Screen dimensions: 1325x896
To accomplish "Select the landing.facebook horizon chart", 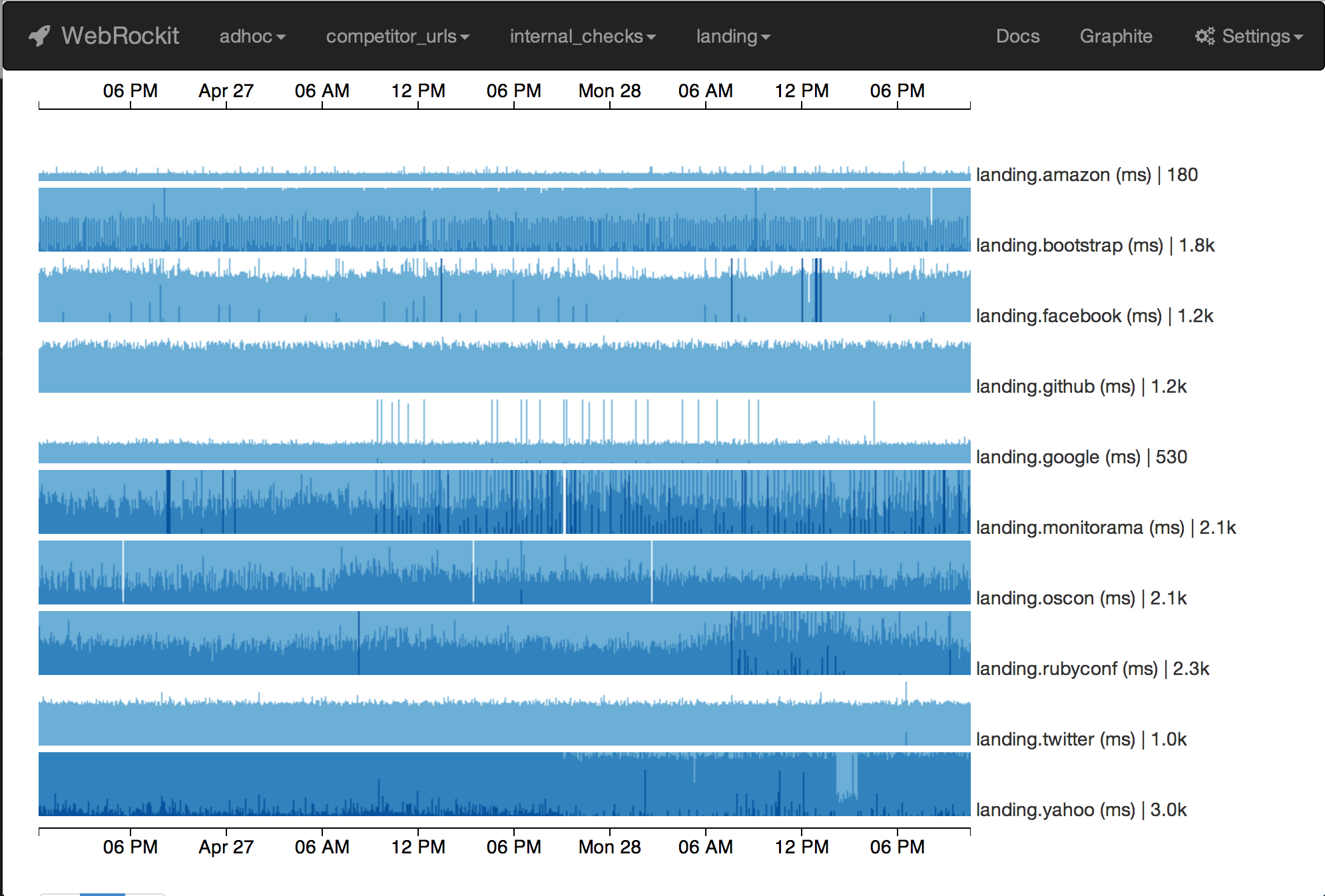I will click(504, 290).
